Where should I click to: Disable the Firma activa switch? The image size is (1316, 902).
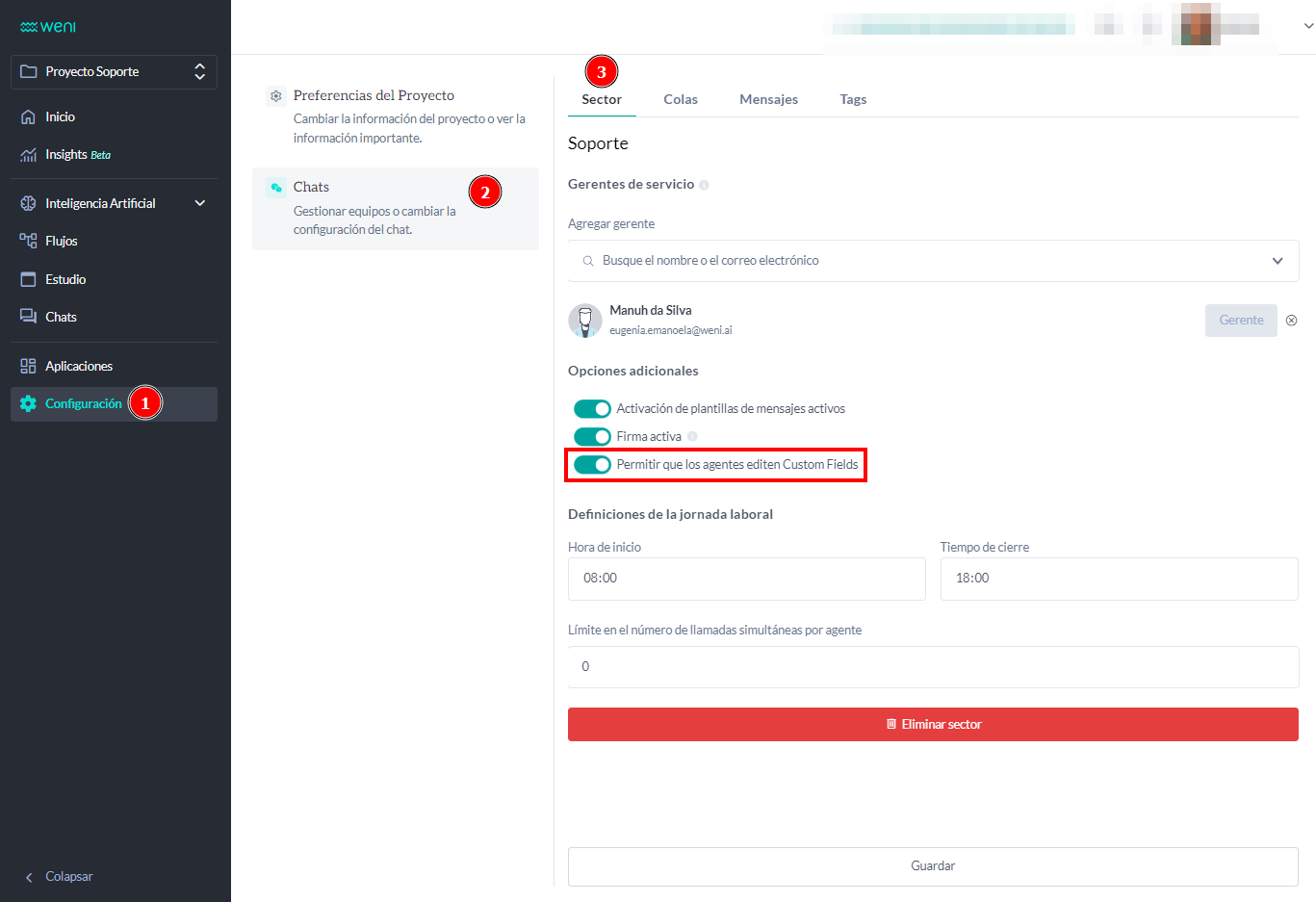coord(592,437)
